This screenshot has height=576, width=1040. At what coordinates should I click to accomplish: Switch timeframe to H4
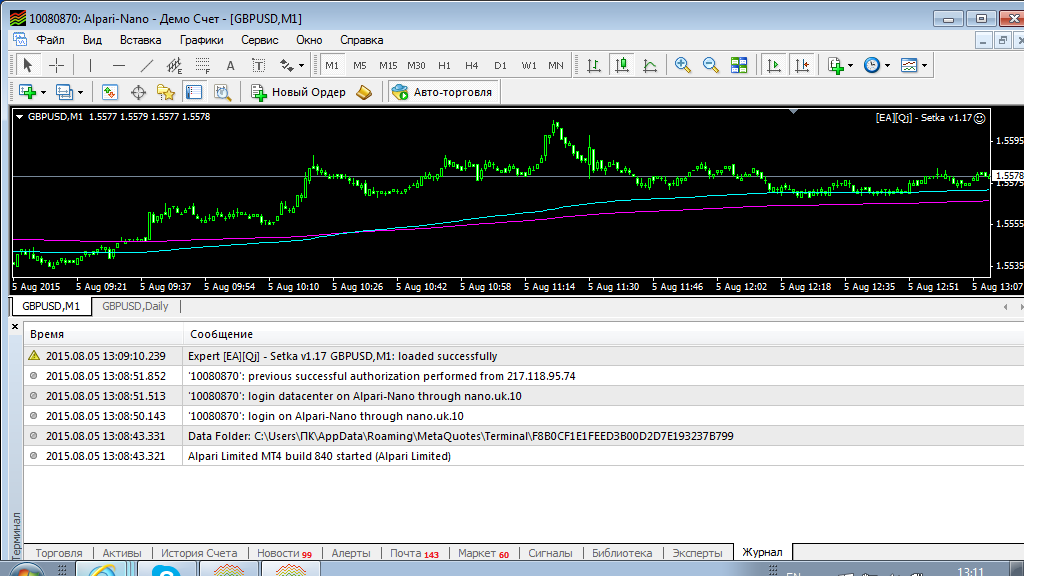pyautogui.click(x=472, y=65)
